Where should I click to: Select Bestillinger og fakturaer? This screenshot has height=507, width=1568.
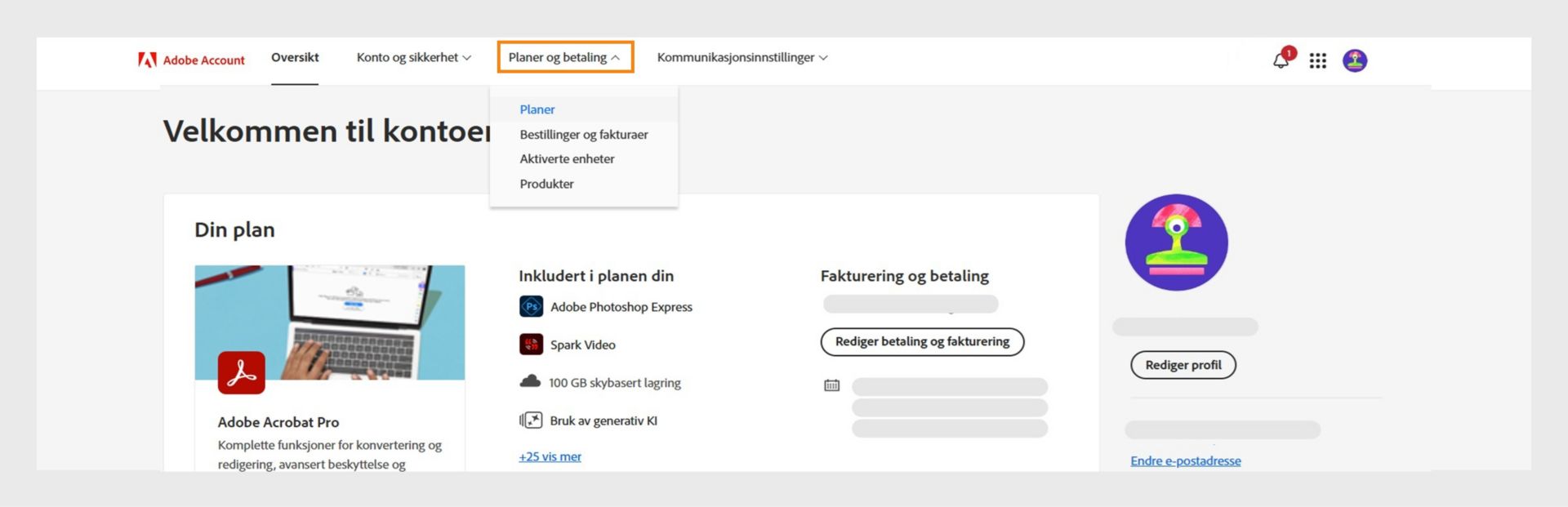(x=584, y=135)
